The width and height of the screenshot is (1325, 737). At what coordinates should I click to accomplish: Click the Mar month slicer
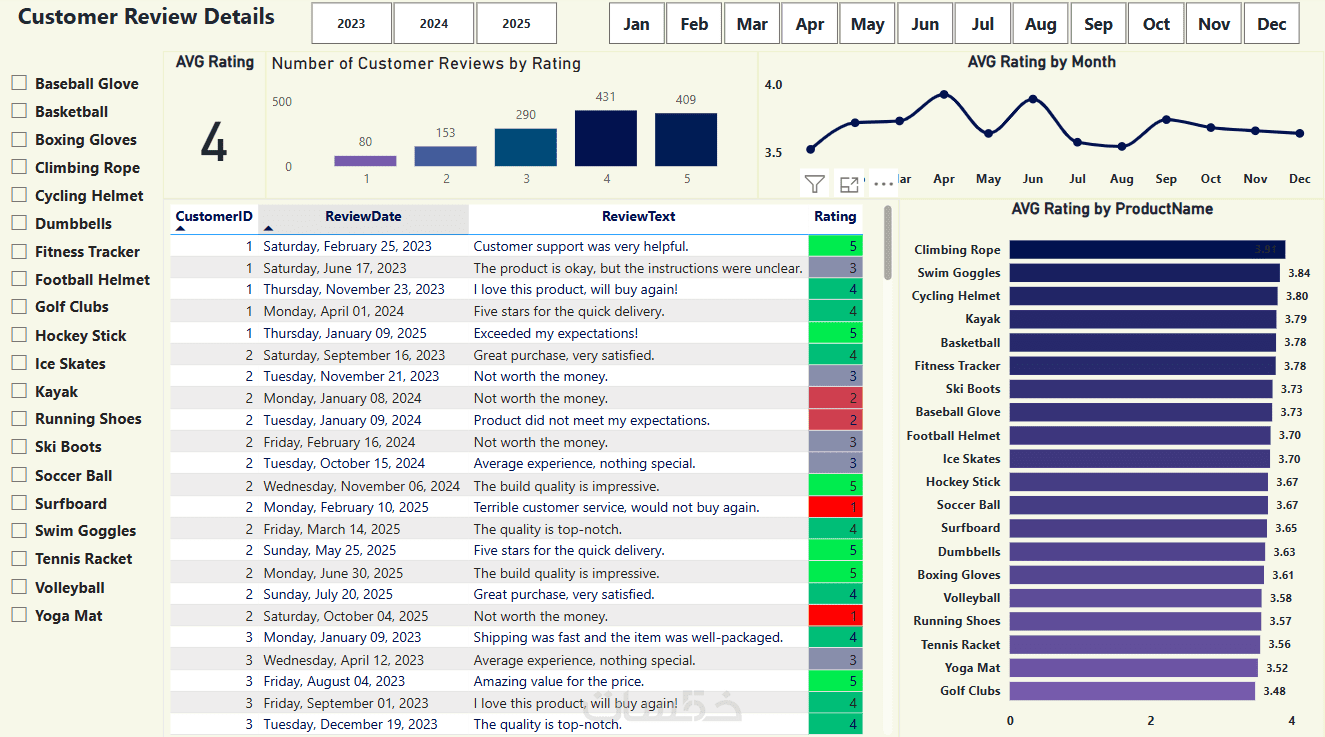tap(752, 24)
